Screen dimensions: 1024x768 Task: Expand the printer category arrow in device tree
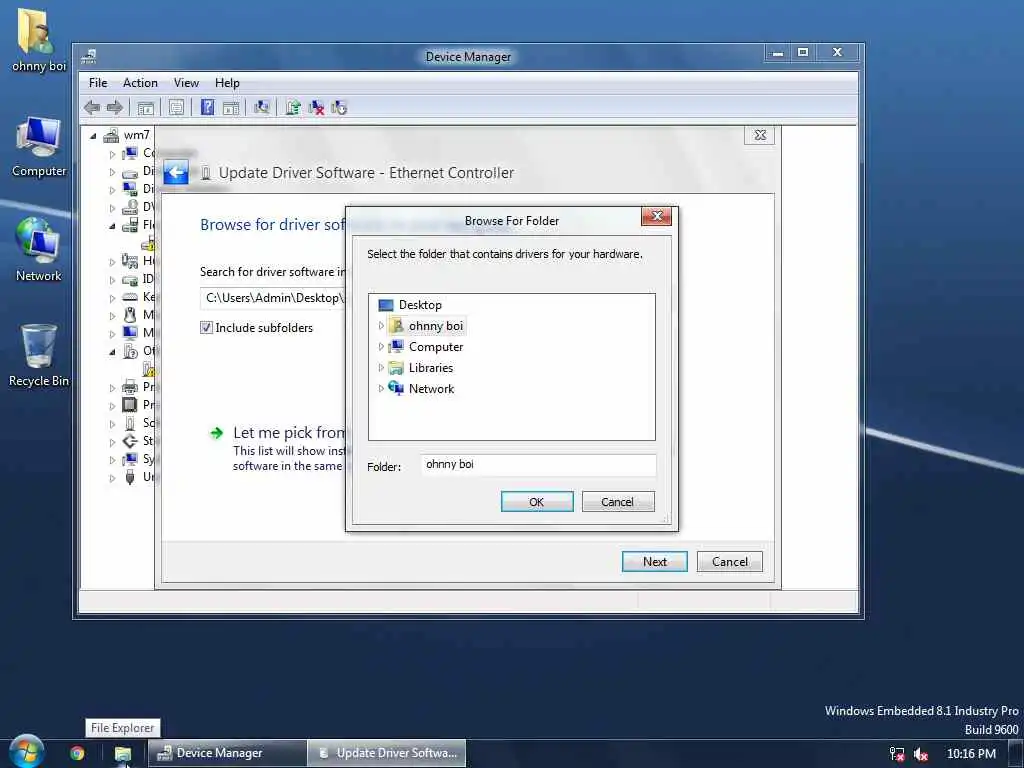click(112, 388)
